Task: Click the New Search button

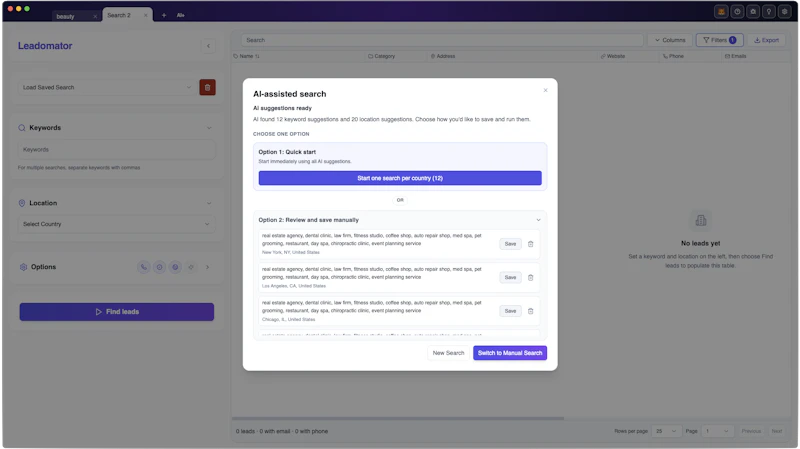Action: pos(448,353)
